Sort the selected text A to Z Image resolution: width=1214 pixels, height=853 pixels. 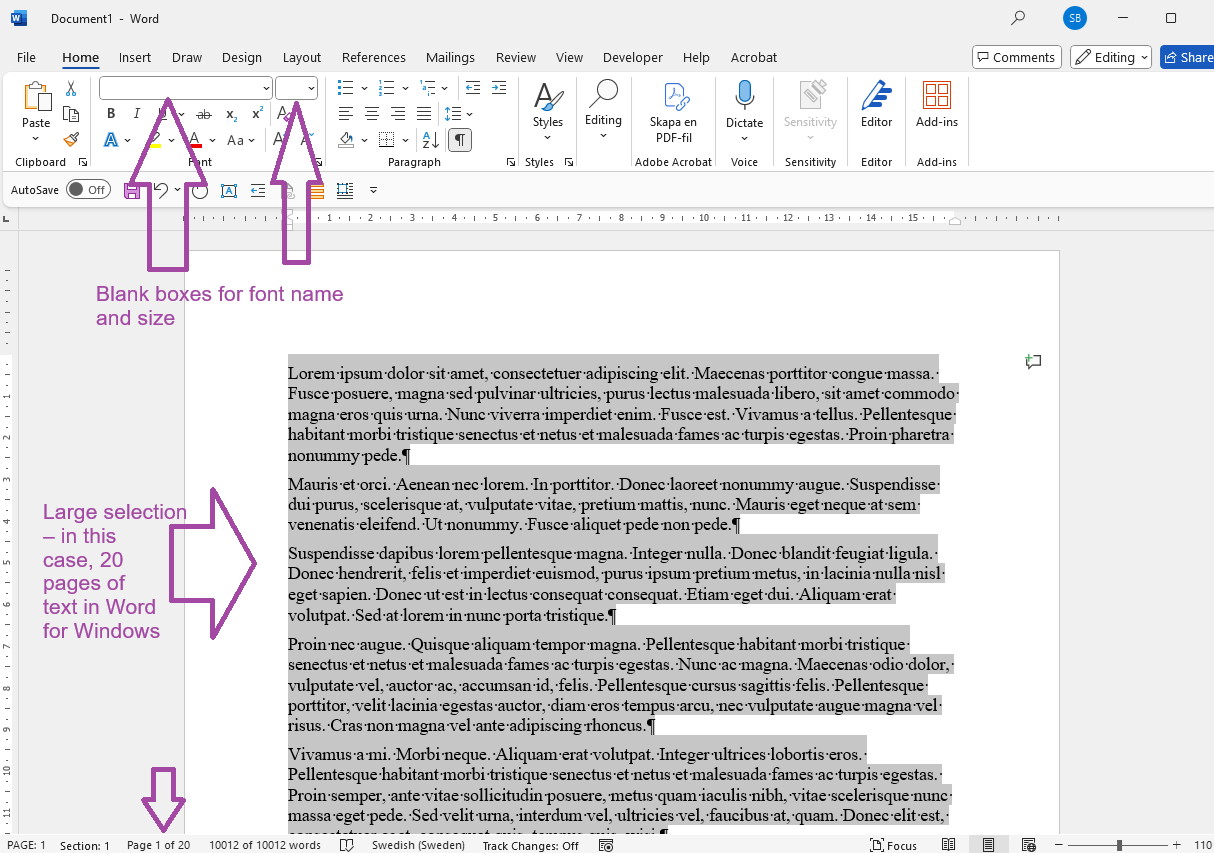pos(430,140)
